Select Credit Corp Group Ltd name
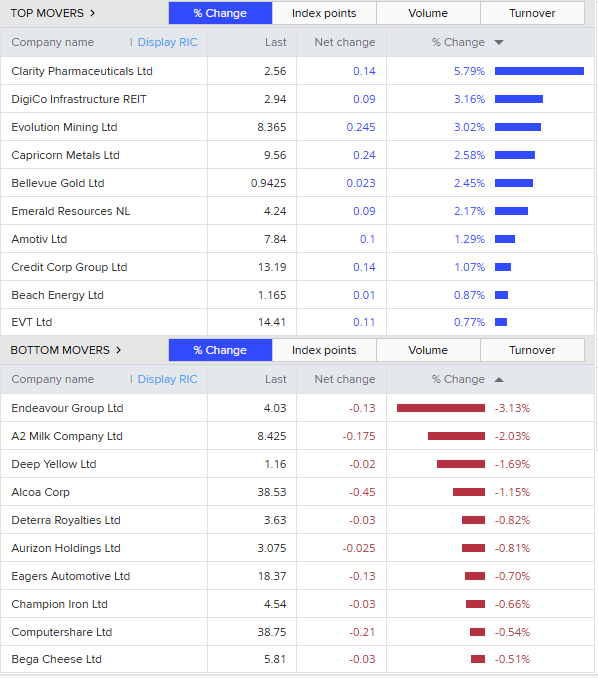 pyautogui.click(x=69, y=267)
